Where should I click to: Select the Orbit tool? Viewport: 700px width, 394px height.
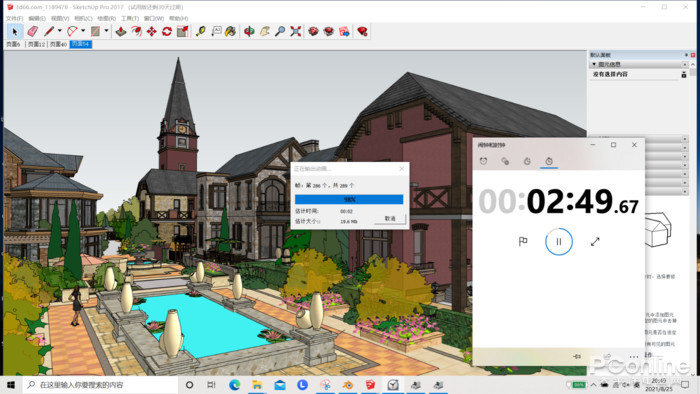click(249, 31)
